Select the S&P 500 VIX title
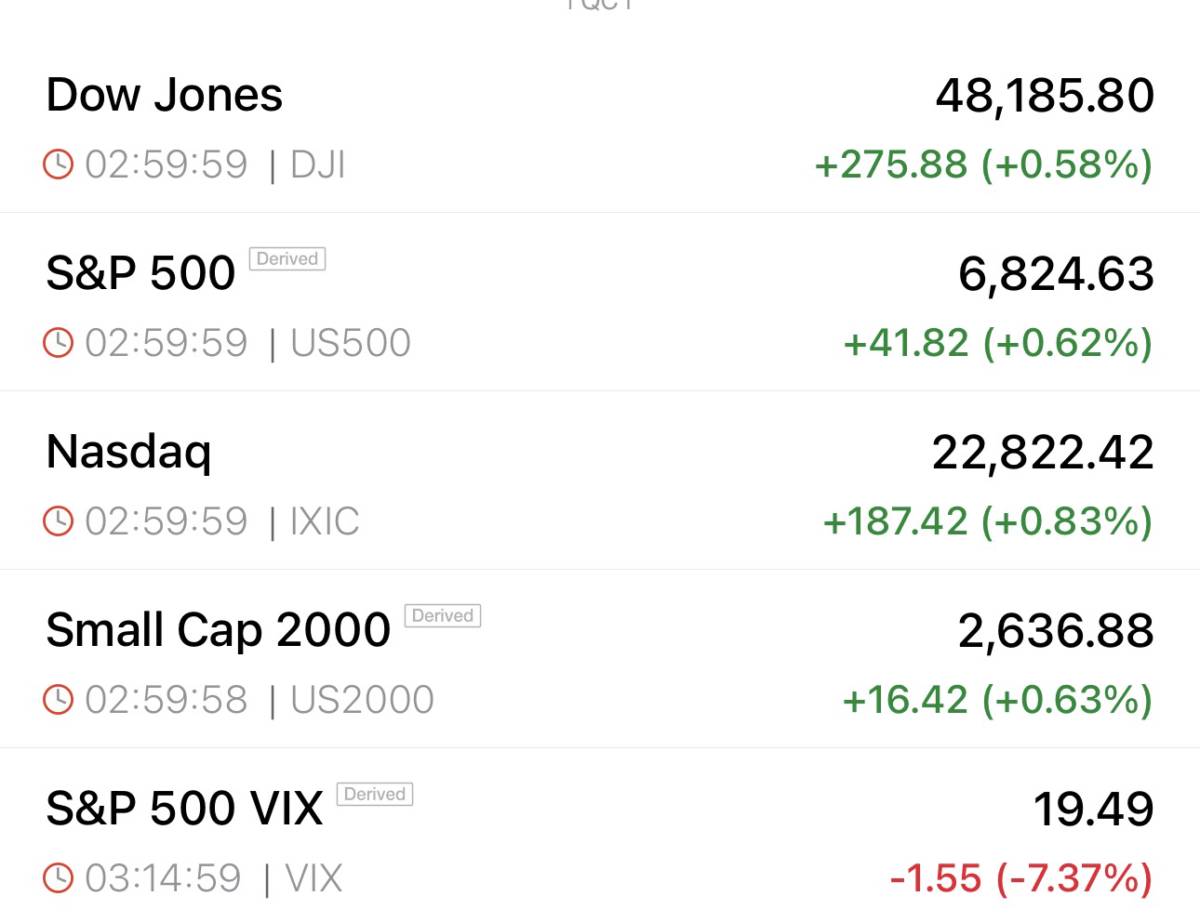Viewport: 1200px width, 922px height. coord(184,808)
